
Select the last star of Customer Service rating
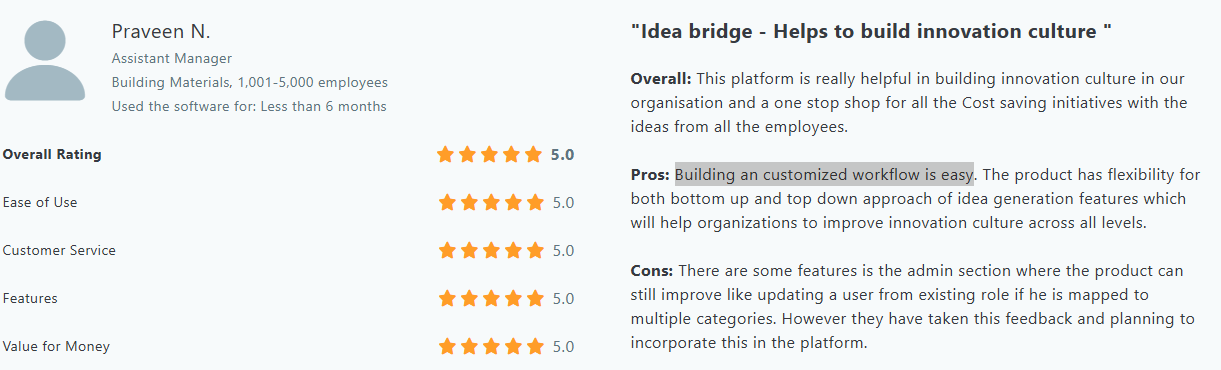click(x=534, y=251)
